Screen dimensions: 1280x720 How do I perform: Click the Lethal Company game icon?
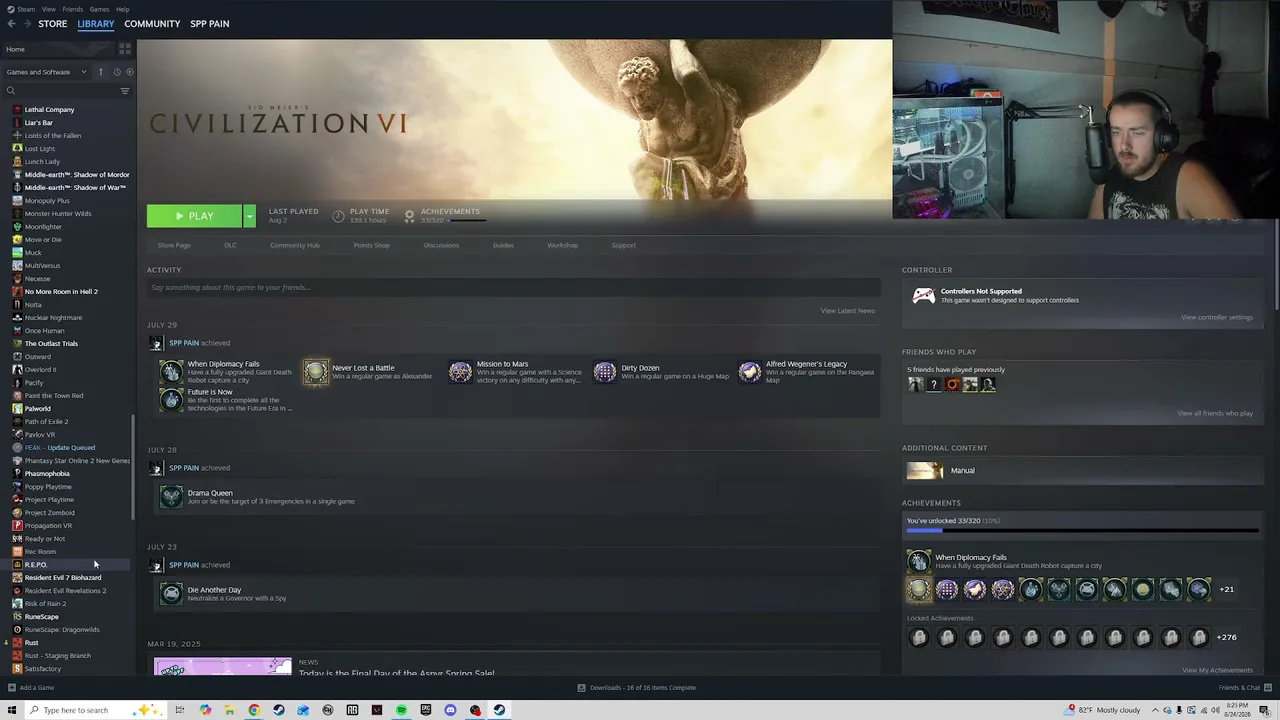point(17,109)
